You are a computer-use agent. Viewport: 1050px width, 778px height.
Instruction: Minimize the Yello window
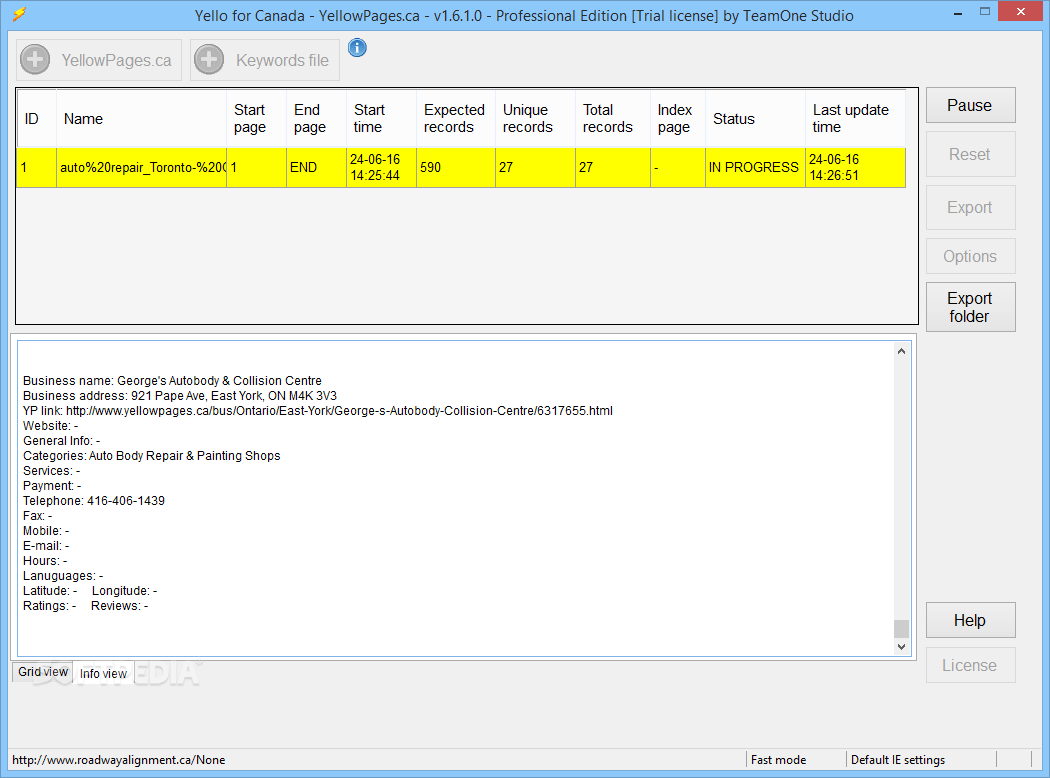click(x=958, y=13)
